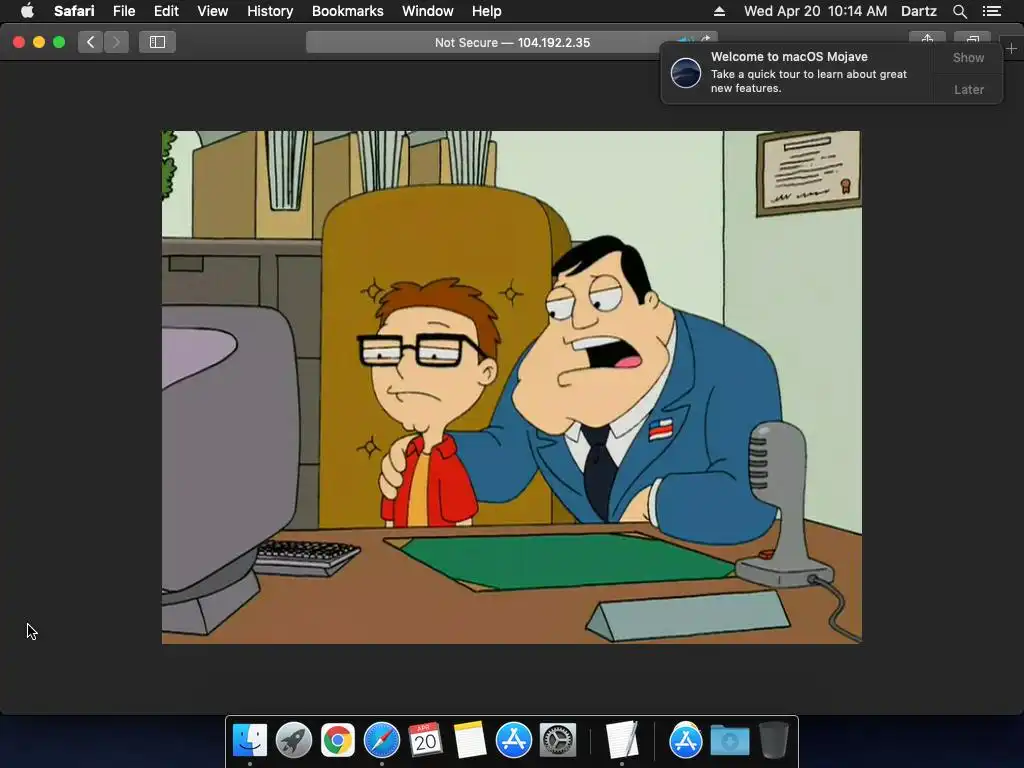Click the Welcome to macOS Mojave notification title
Screen dimensions: 1024x768
pyautogui.click(x=789, y=57)
